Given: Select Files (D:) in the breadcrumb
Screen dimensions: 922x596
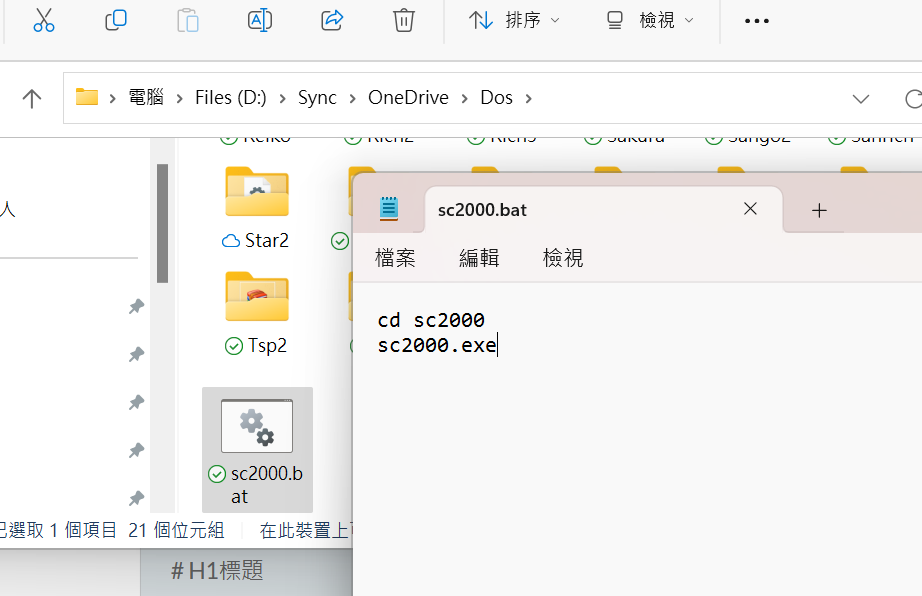Looking at the screenshot, I should click(x=230, y=98).
